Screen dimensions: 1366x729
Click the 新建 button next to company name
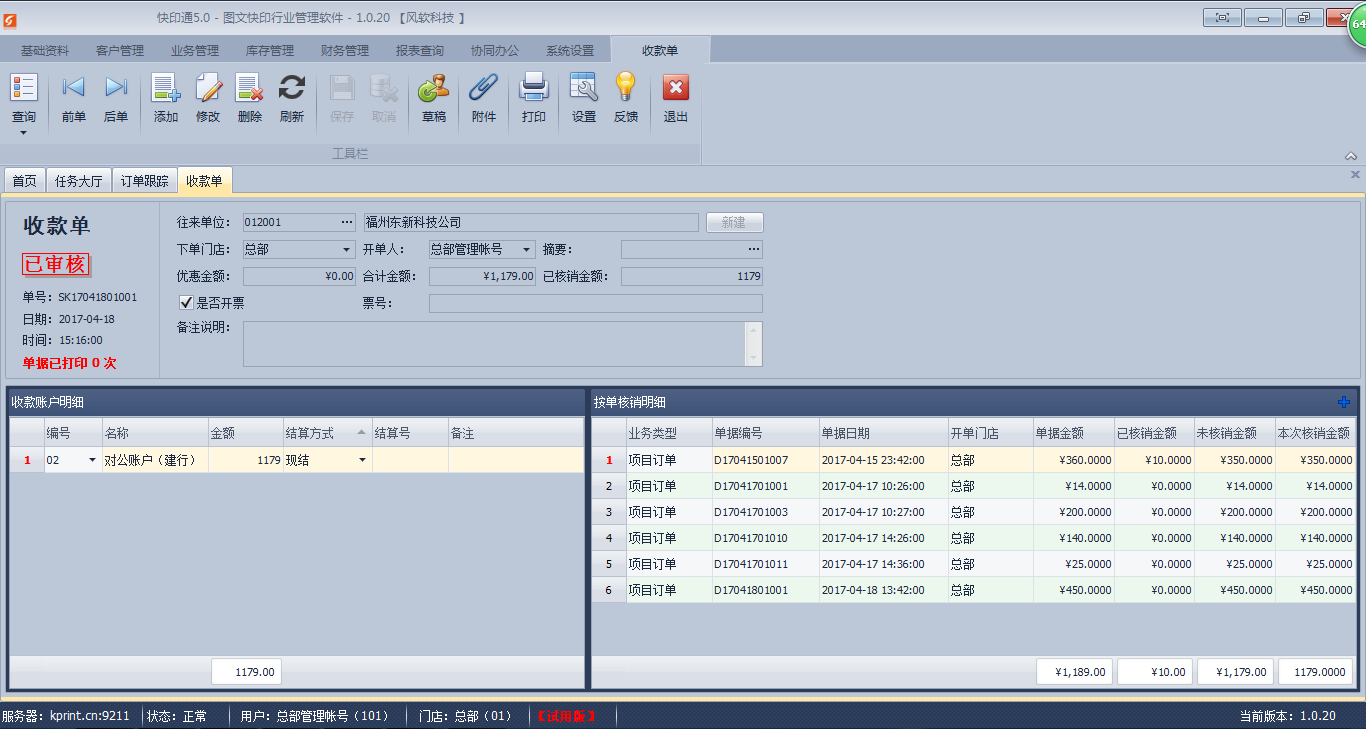point(735,222)
